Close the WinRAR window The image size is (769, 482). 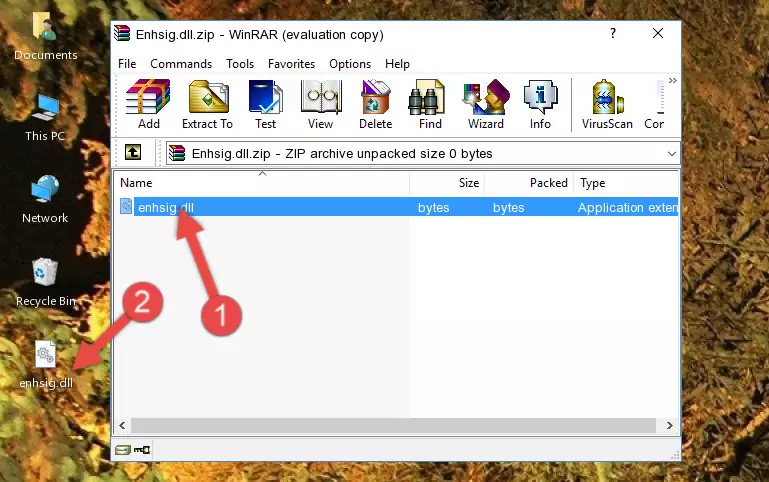[x=658, y=33]
